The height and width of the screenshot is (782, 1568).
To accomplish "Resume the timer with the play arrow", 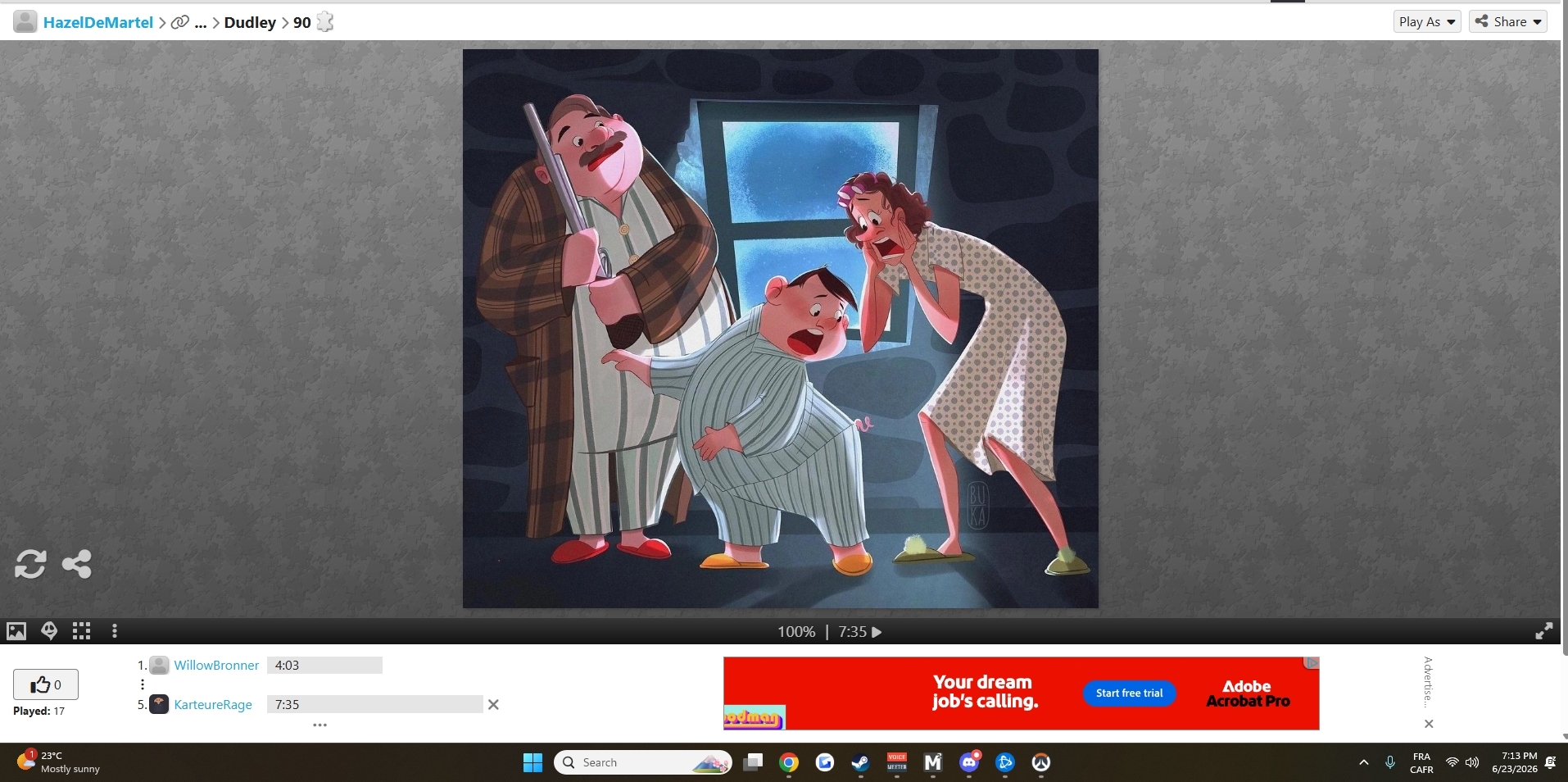I will 877,632.
